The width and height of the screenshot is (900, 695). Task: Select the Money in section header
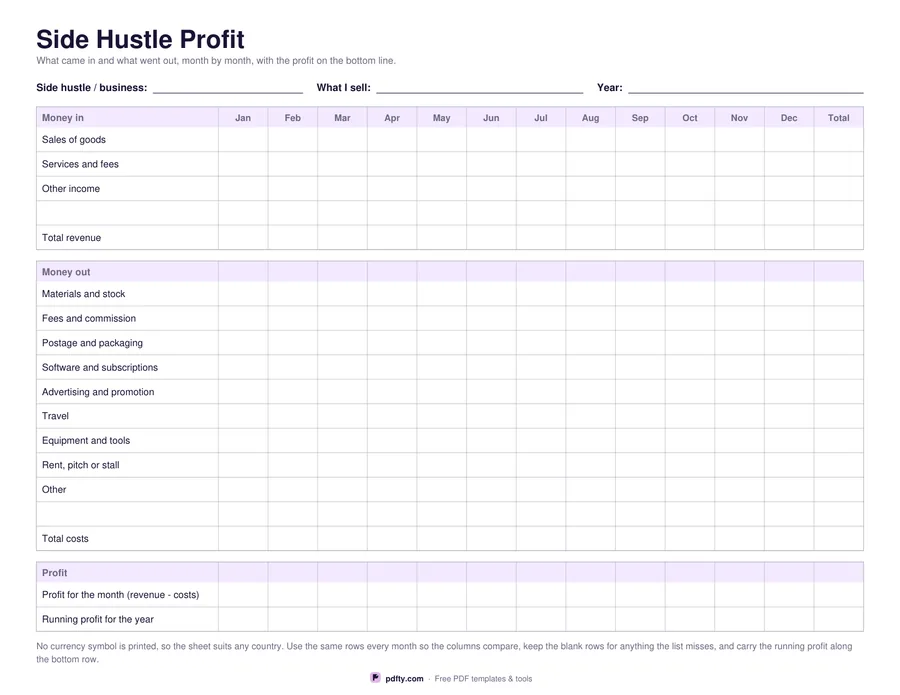pos(63,118)
